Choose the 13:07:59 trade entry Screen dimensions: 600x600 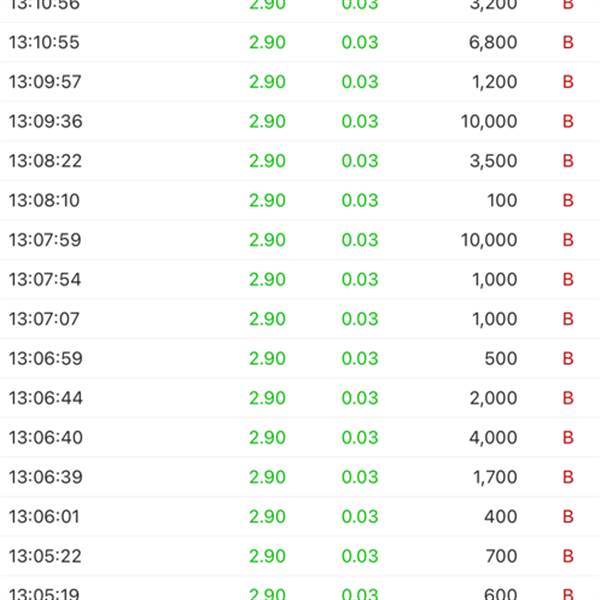tap(300, 240)
